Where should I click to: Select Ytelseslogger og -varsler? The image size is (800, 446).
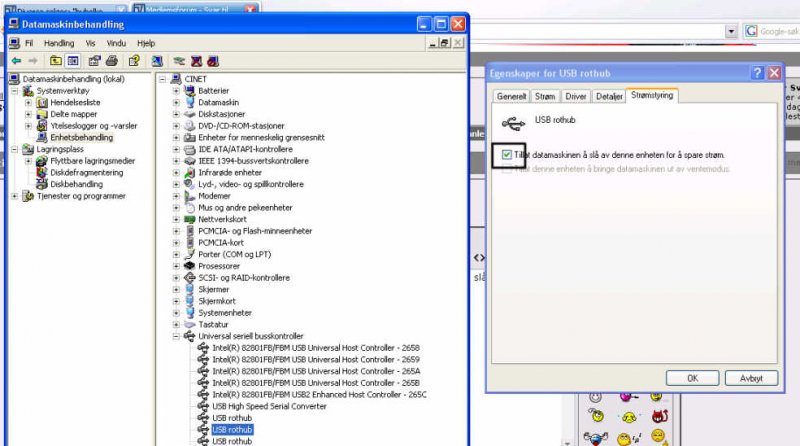(x=94, y=126)
